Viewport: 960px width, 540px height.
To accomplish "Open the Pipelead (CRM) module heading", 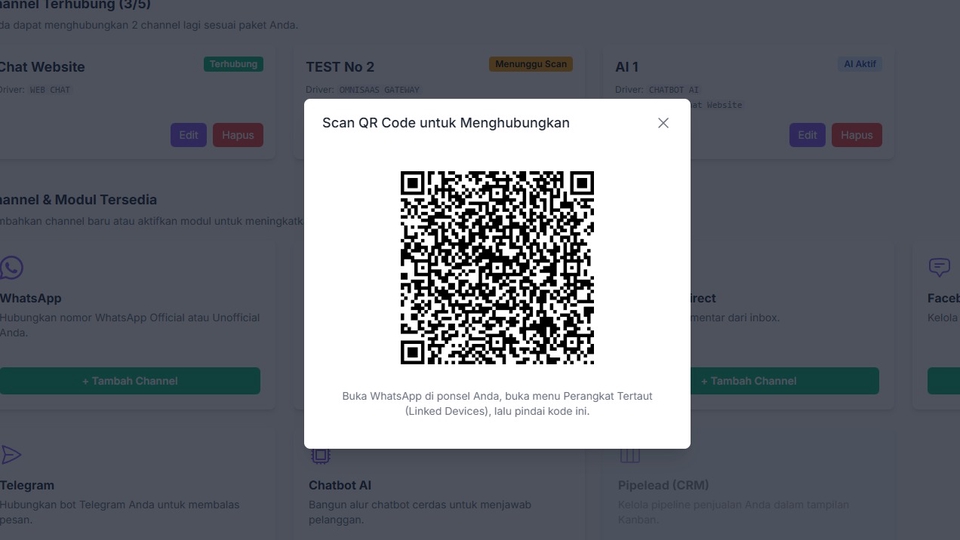I will 663,485.
